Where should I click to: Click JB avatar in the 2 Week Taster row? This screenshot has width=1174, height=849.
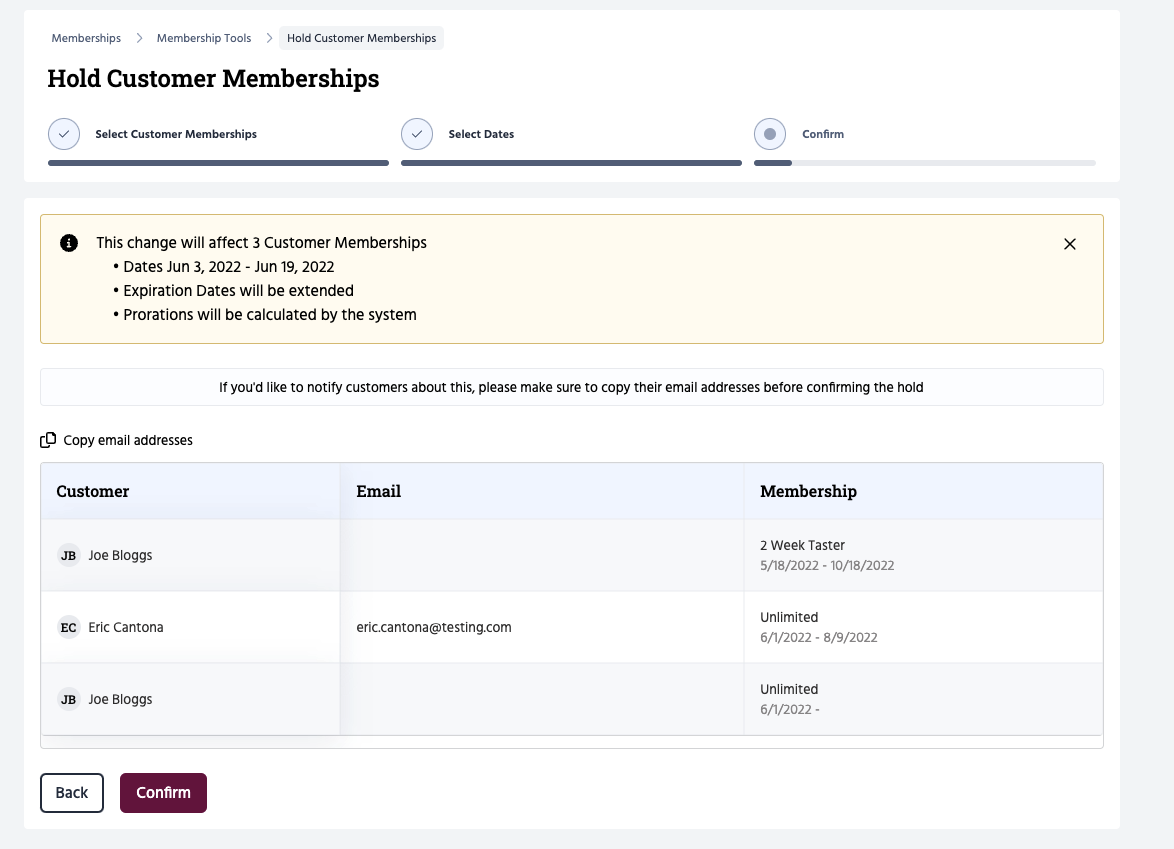(68, 556)
